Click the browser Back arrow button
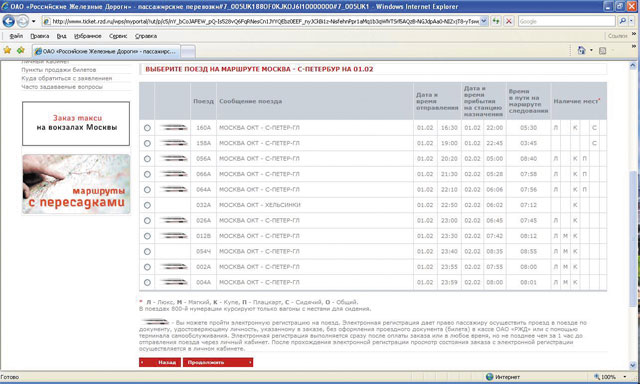This screenshot has width=640, height=384. (x=9, y=21)
